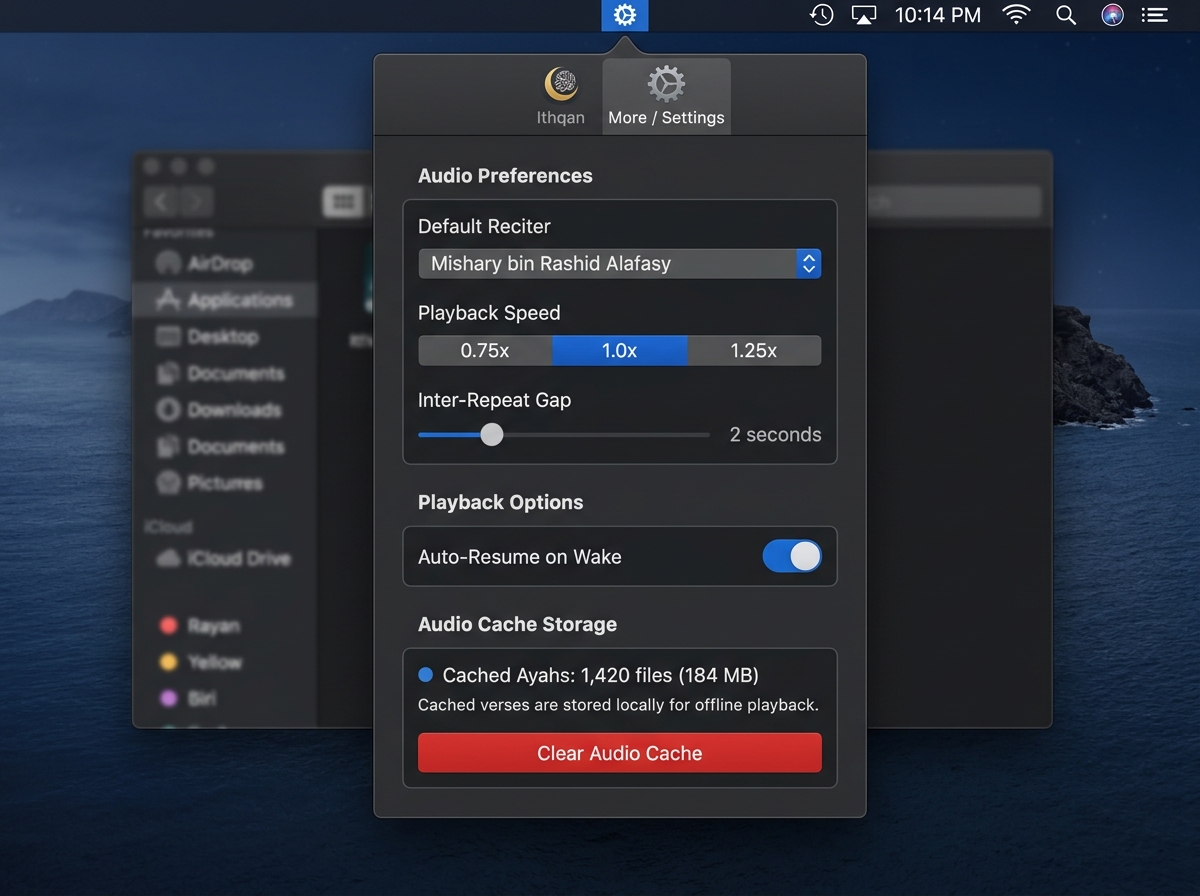1200x896 pixels.
Task: Click the Playback Options heading
Action: pyautogui.click(x=500, y=502)
